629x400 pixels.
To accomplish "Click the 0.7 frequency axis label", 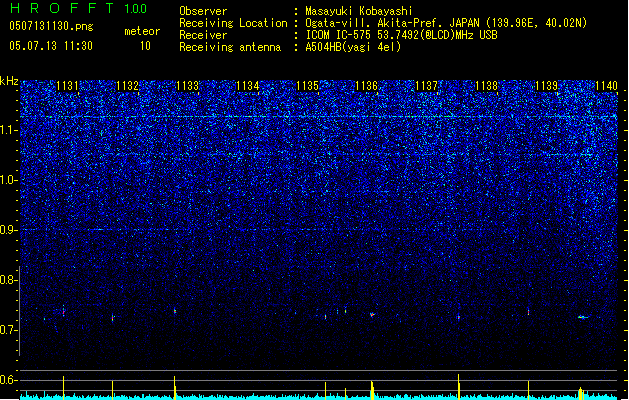I will click(8, 330).
